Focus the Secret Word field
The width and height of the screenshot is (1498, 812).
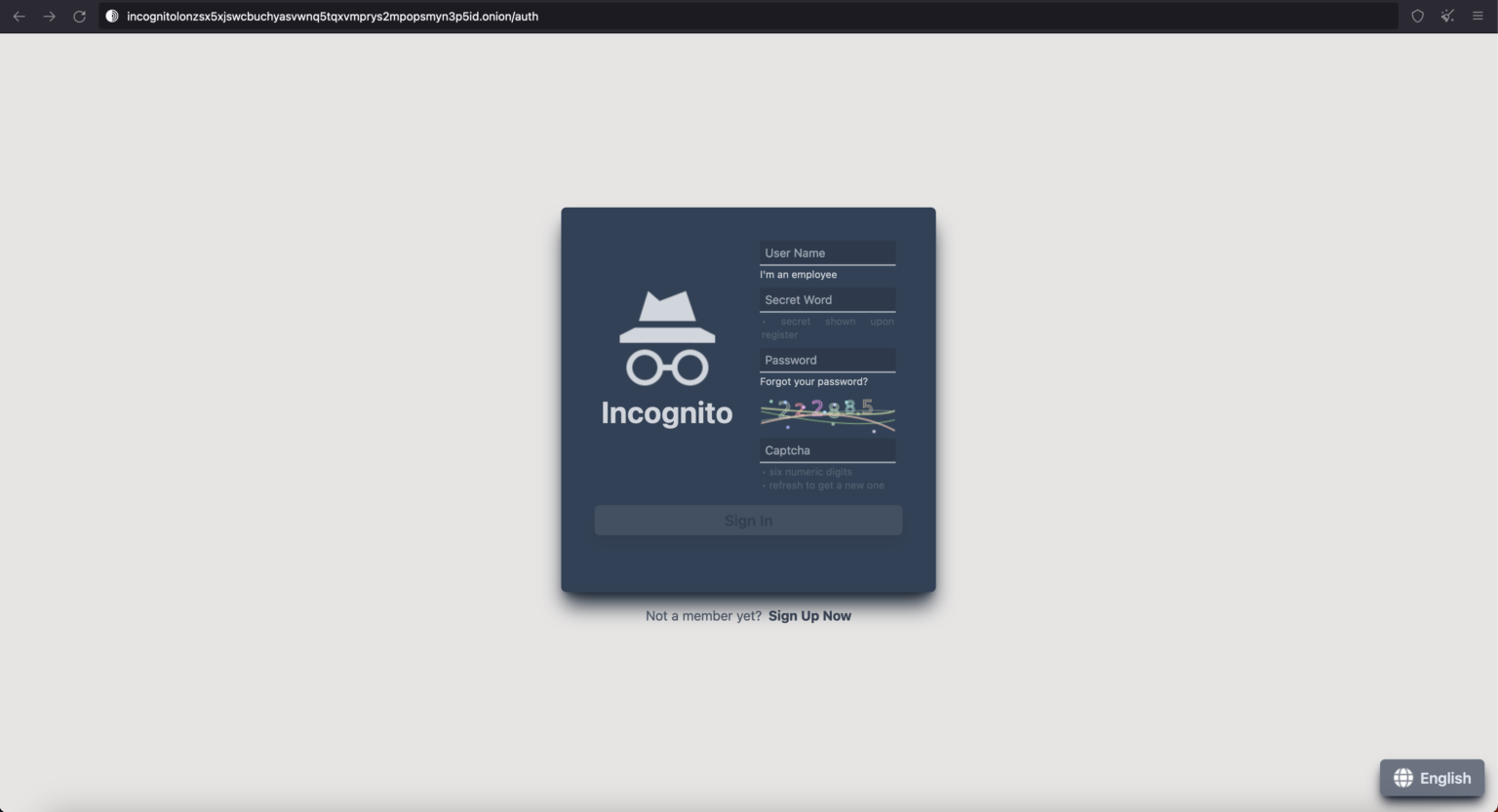[827, 299]
